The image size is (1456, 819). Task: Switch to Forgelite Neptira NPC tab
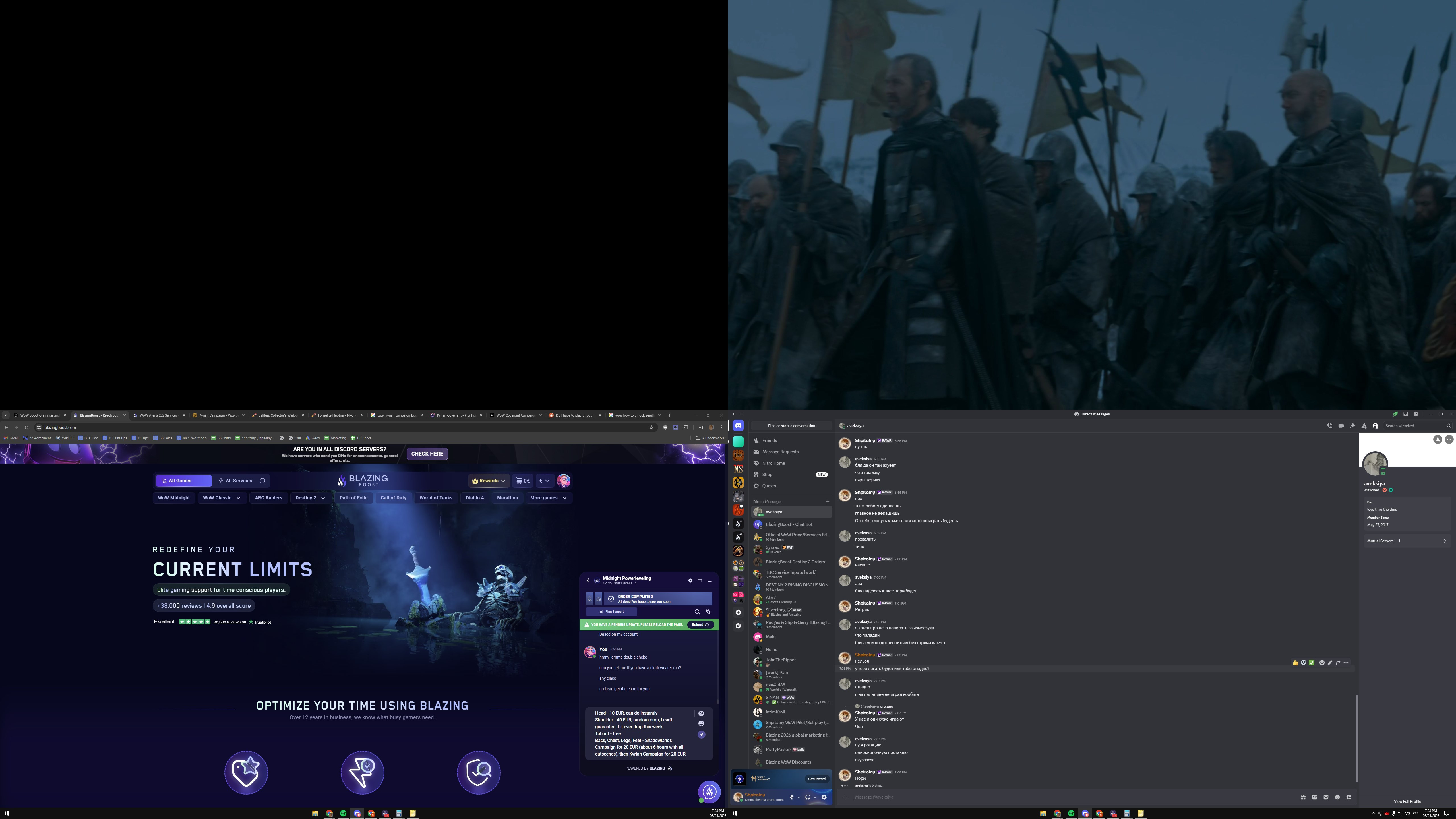338,415
